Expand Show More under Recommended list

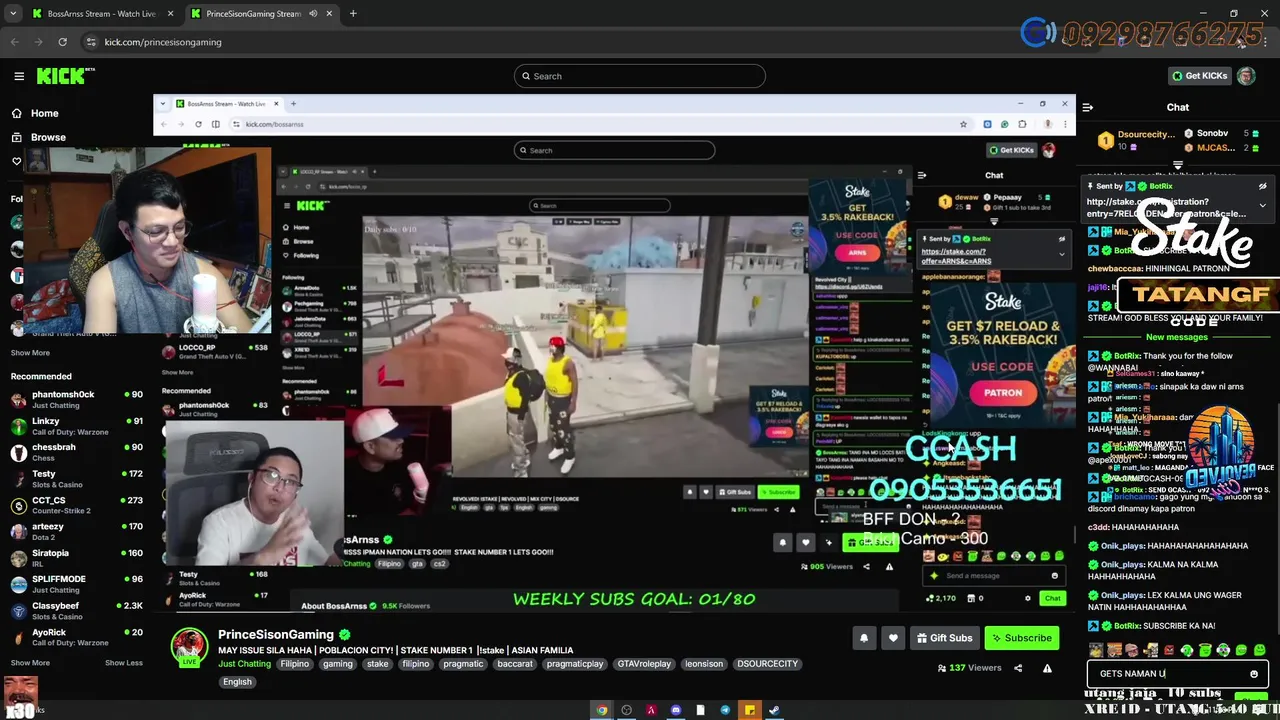pyautogui.click(x=30, y=662)
